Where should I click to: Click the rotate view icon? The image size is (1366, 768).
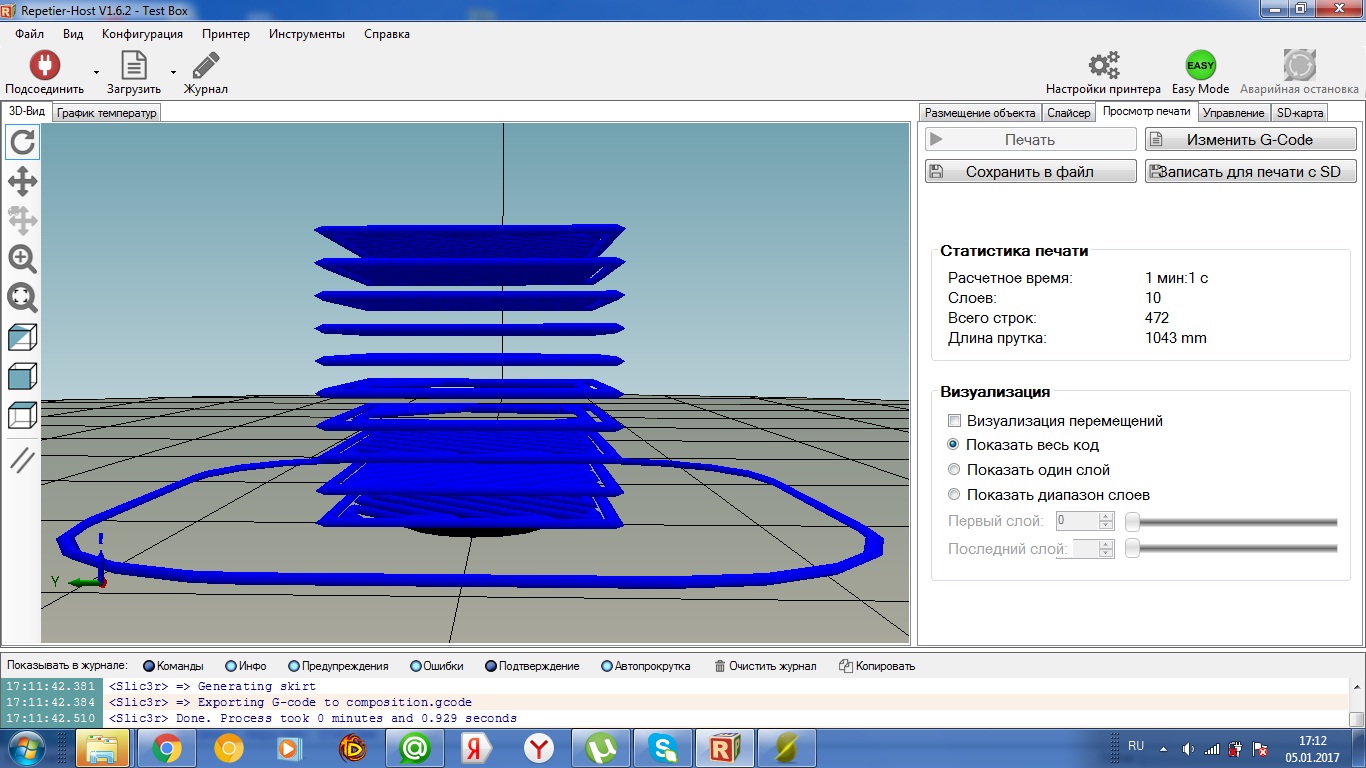[22, 142]
